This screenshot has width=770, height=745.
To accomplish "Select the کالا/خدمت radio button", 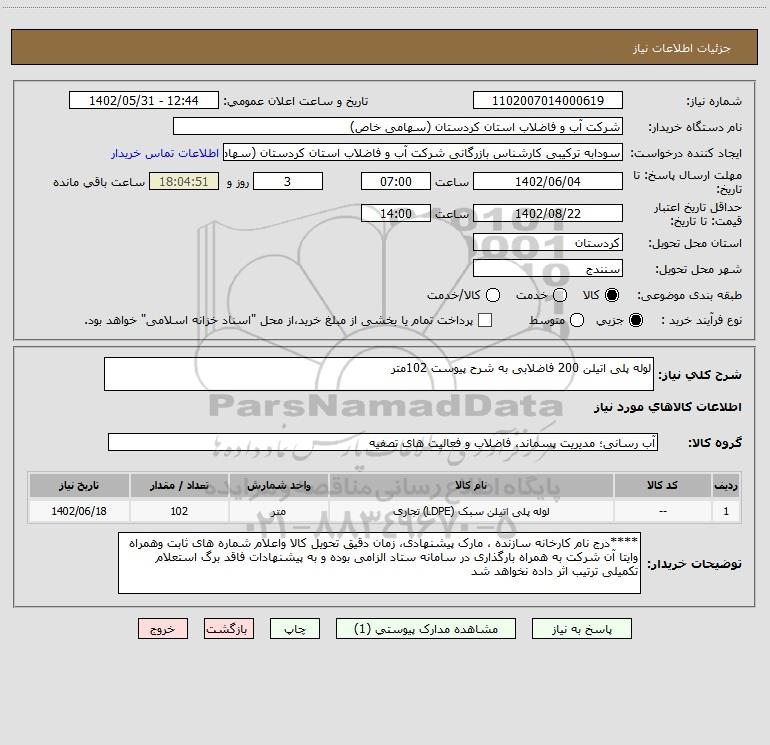I will [x=493, y=295].
